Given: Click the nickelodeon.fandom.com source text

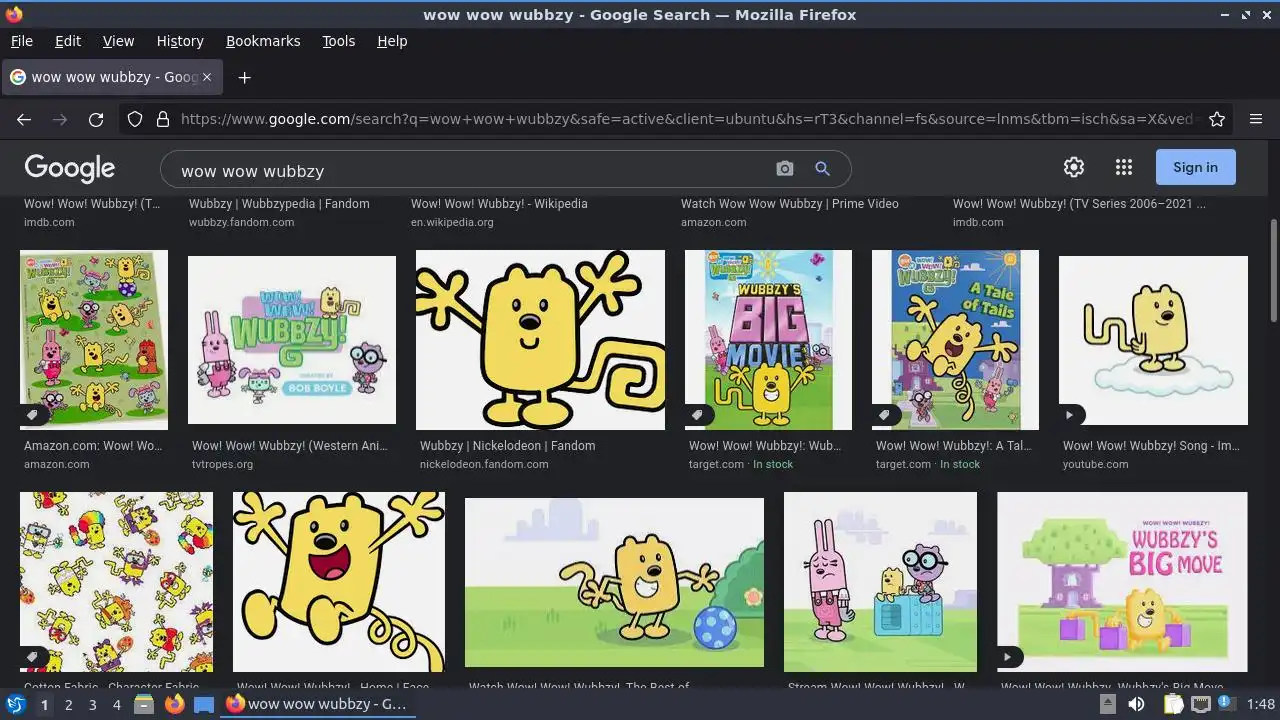Looking at the screenshot, I should [484, 464].
